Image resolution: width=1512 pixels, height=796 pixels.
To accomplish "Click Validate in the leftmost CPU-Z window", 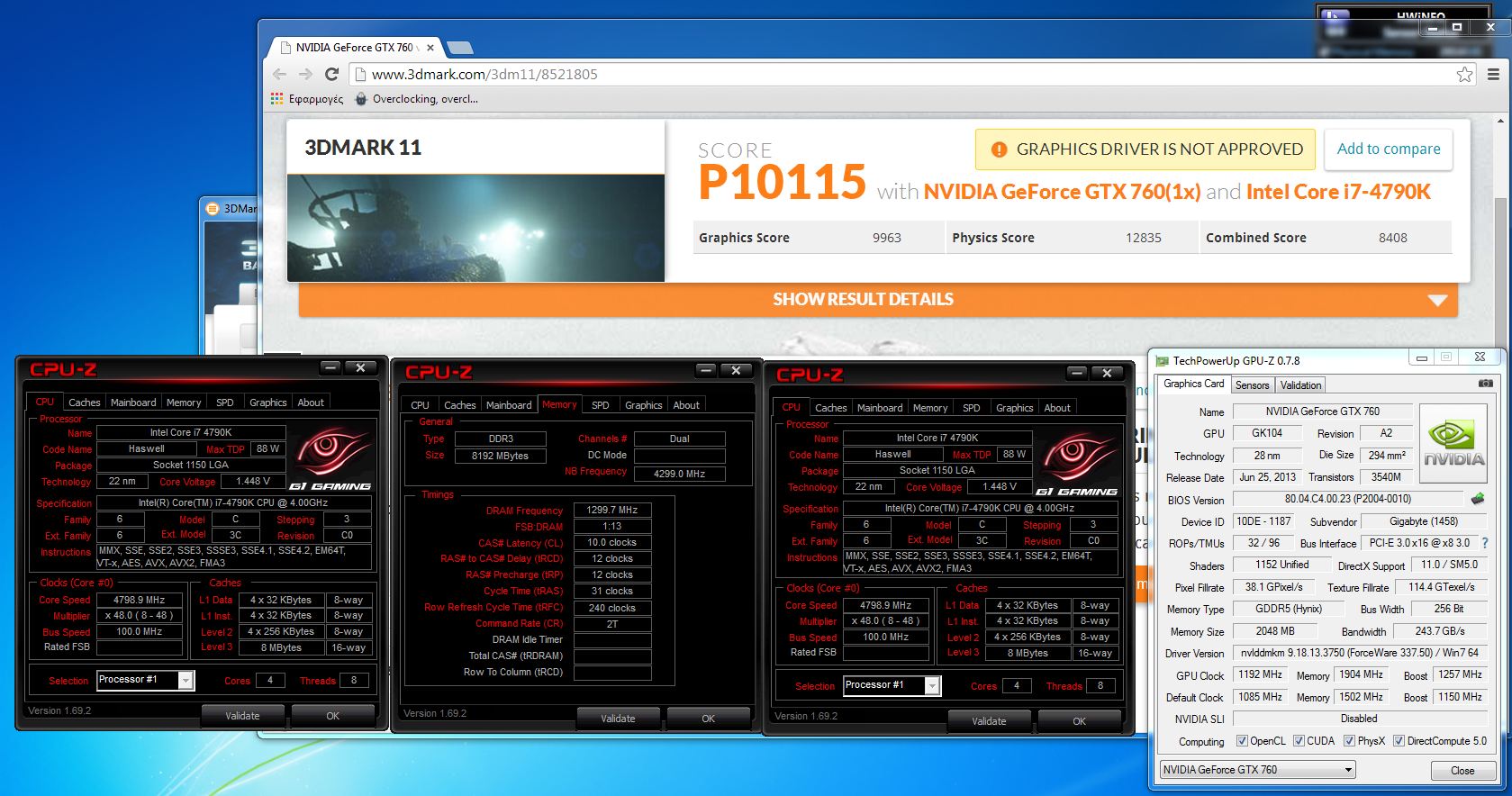I will 242,716.
